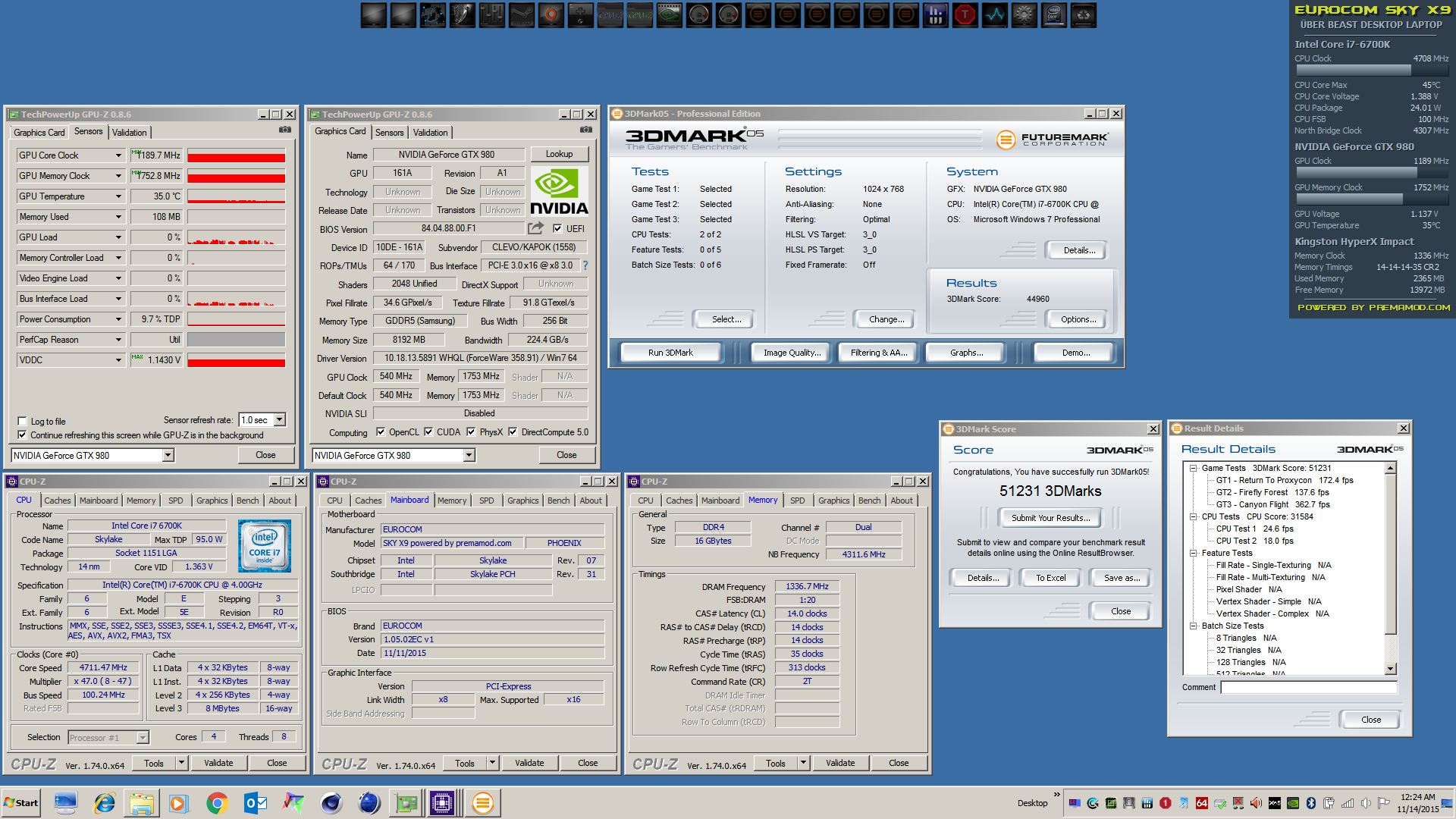Toggle the DirectCompute 5.0 checkbox
The width and height of the screenshot is (1456, 819).
tap(513, 431)
